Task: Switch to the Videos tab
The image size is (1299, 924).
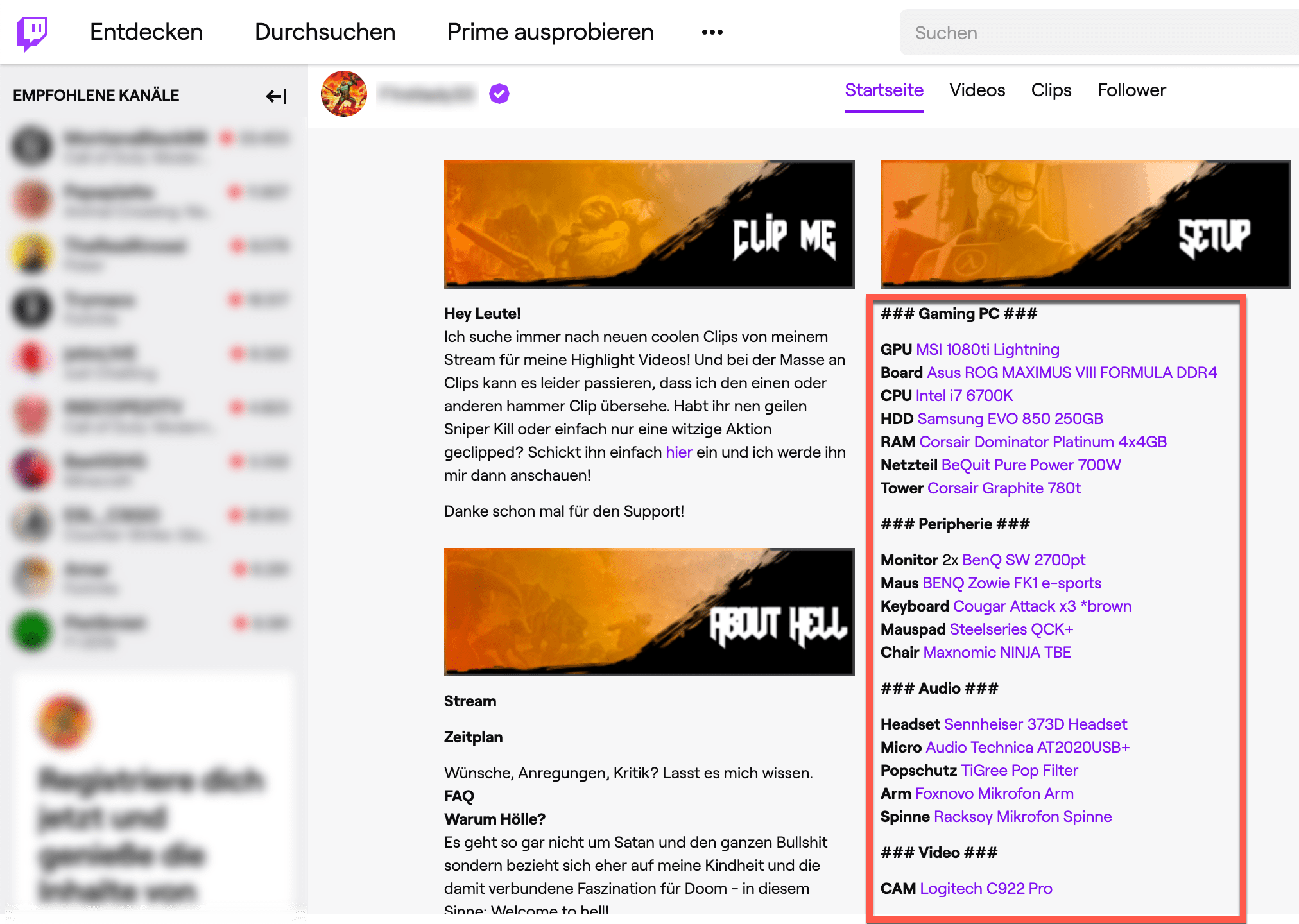Action: [x=977, y=90]
